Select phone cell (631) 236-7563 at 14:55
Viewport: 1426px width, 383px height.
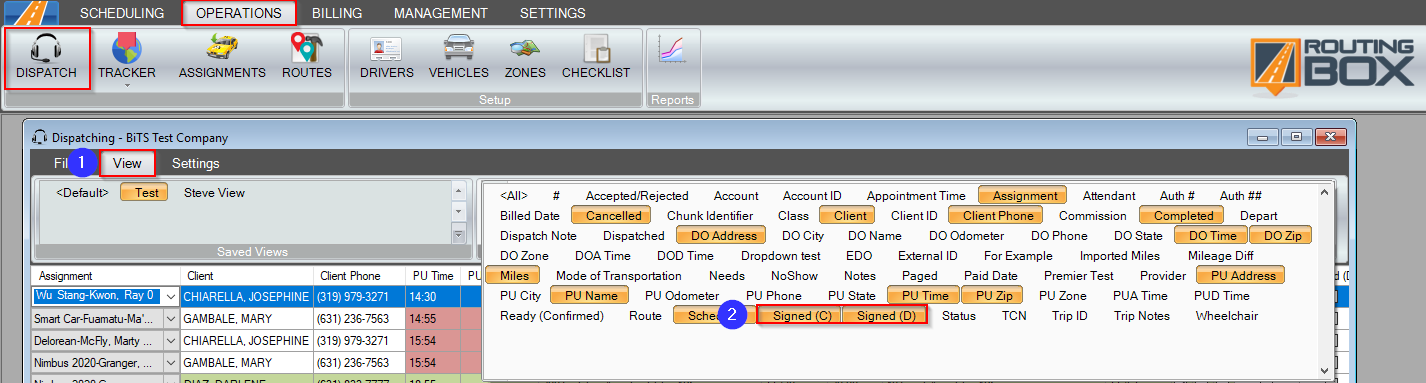tap(360, 318)
